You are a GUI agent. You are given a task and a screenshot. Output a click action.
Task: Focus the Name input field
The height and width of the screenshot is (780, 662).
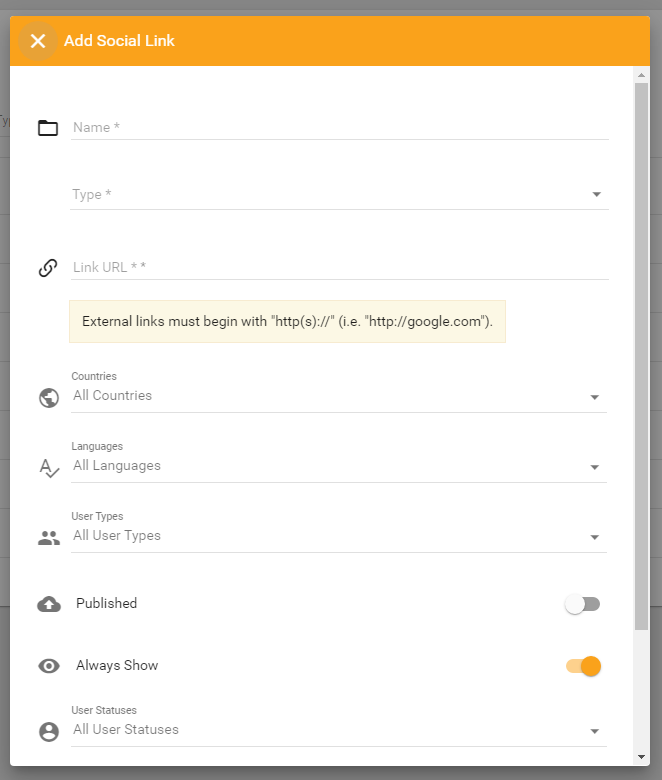click(x=338, y=128)
